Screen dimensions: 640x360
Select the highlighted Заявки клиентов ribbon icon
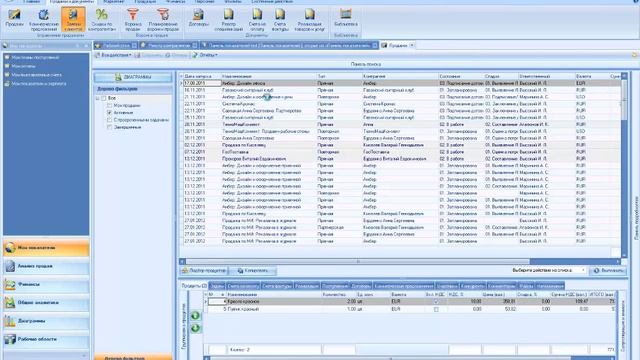pos(73,19)
